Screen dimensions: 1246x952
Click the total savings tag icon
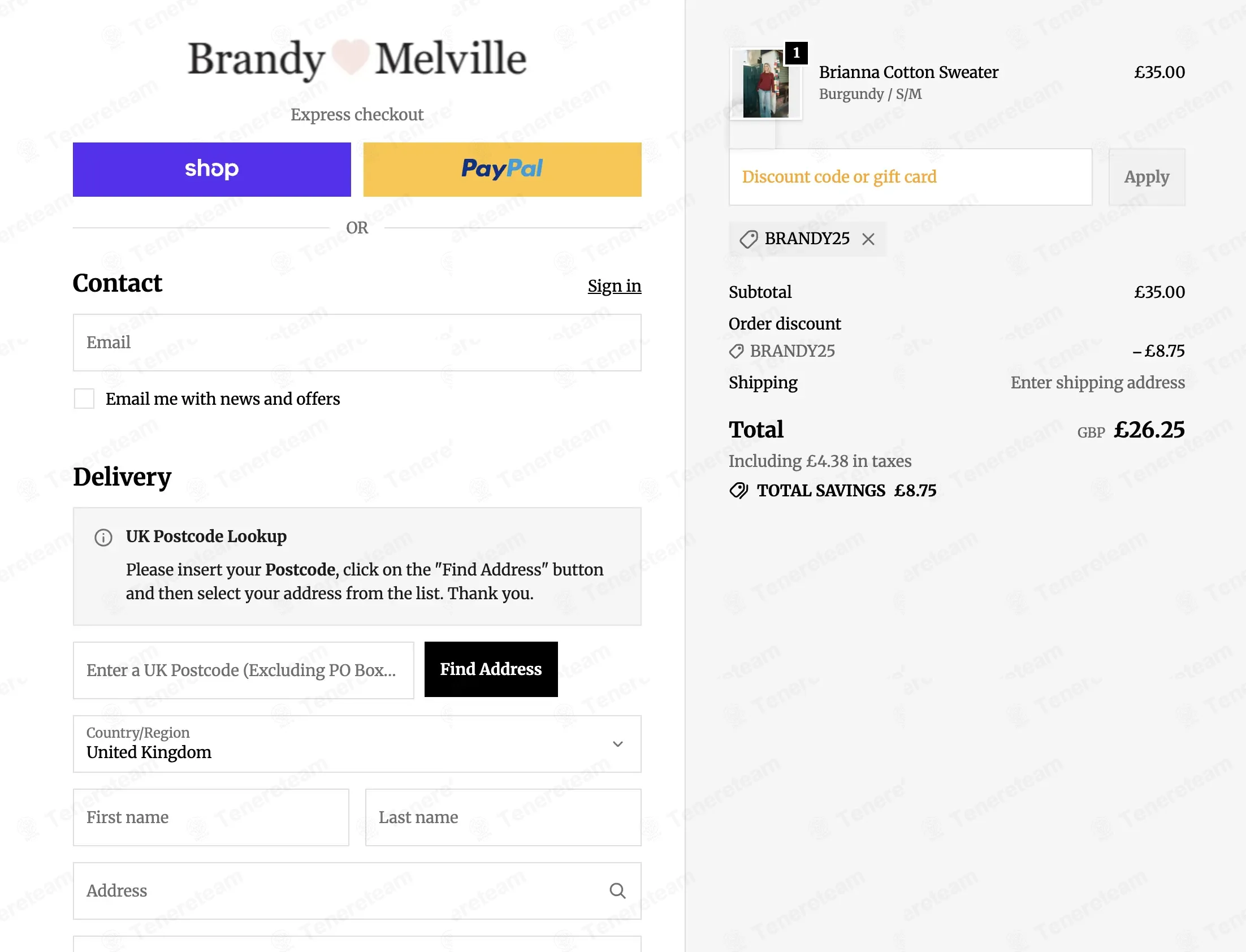click(738, 490)
